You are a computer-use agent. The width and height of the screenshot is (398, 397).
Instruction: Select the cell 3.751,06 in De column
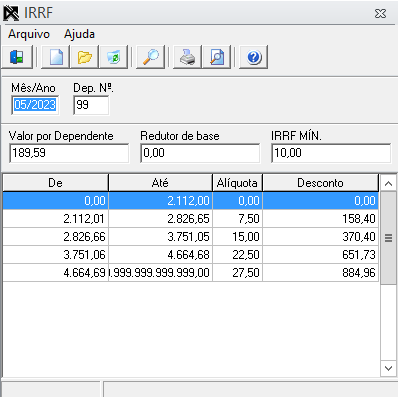pos(56,255)
